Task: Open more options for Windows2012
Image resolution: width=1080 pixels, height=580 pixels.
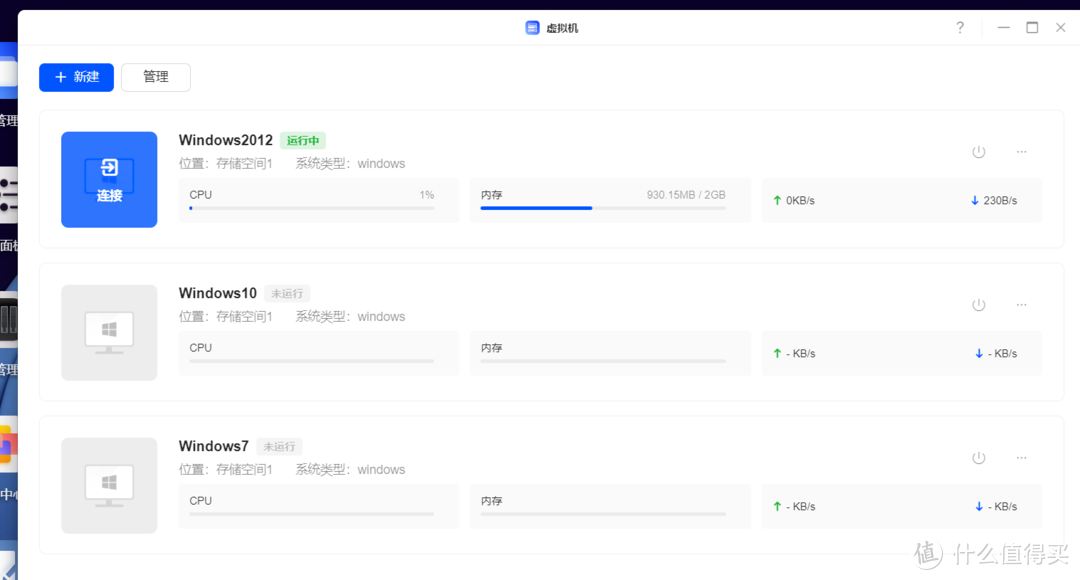Action: point(1021,152)
